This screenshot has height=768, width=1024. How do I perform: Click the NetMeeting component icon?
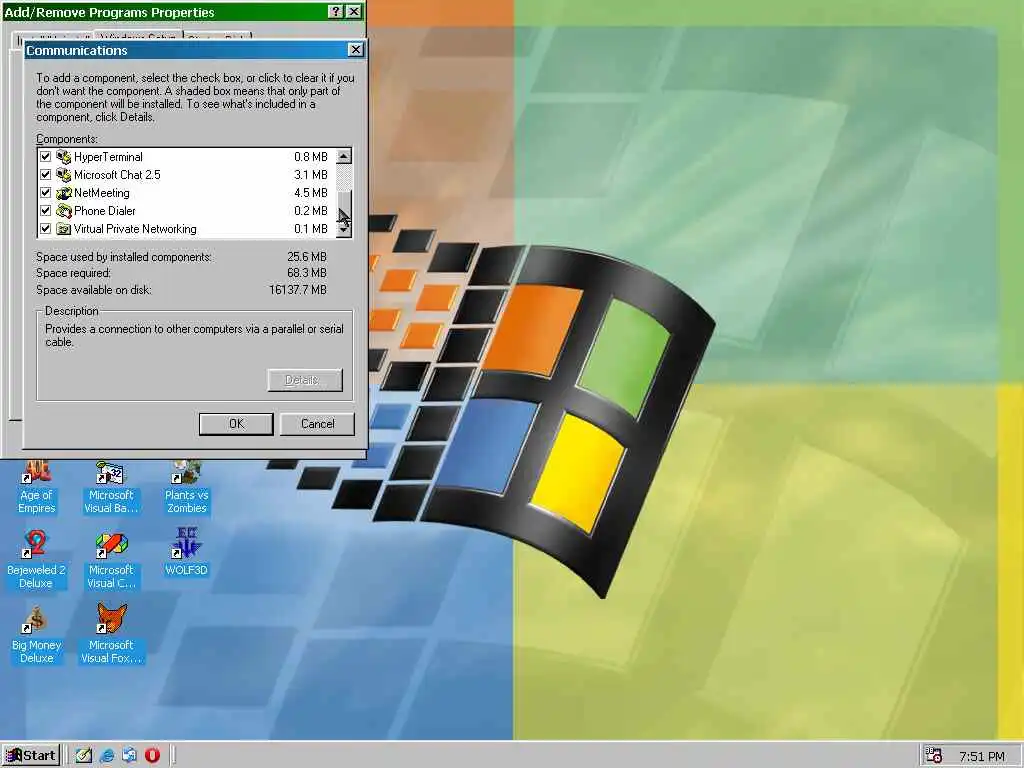[63, 193]
